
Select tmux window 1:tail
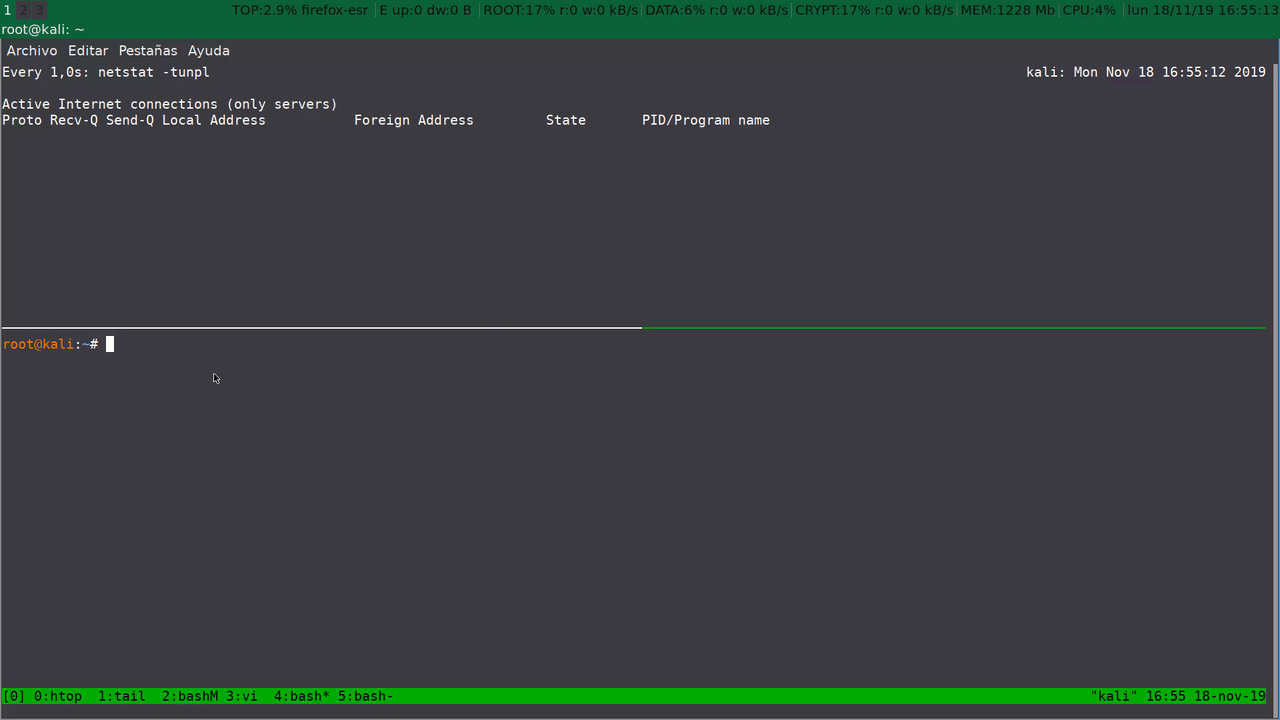pyautogui.click(x=122, y=696)
